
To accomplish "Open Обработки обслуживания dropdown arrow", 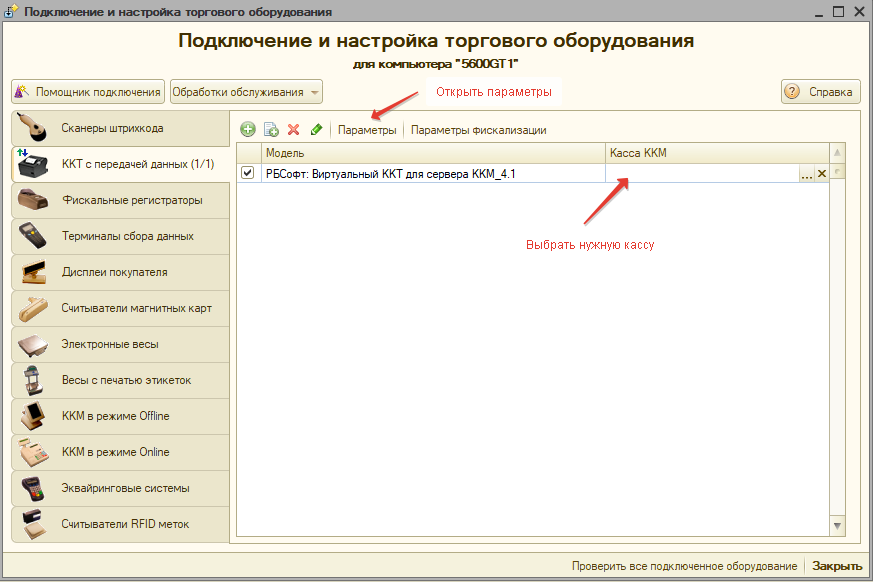I will 315,92.
